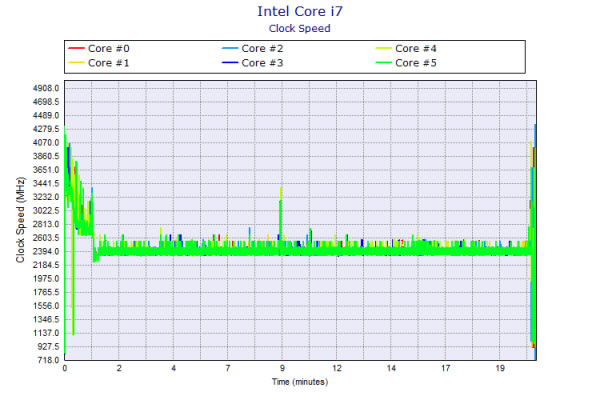Viewport: 600px width, 400px height.
Task: Click the 2184.5 y-axis value
Action: point(46,265)
